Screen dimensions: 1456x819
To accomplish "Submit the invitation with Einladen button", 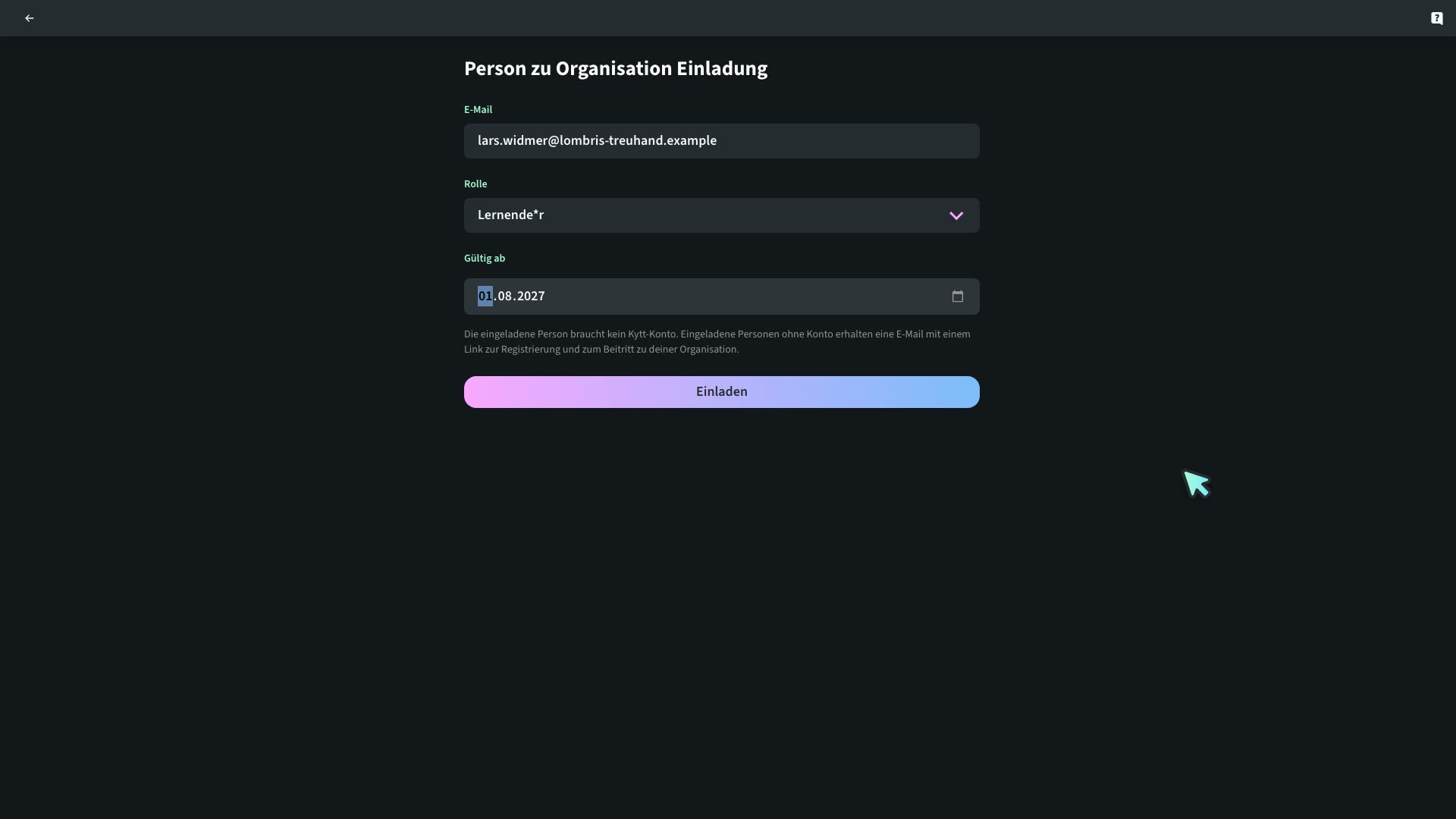I will (x=722, y=392).
